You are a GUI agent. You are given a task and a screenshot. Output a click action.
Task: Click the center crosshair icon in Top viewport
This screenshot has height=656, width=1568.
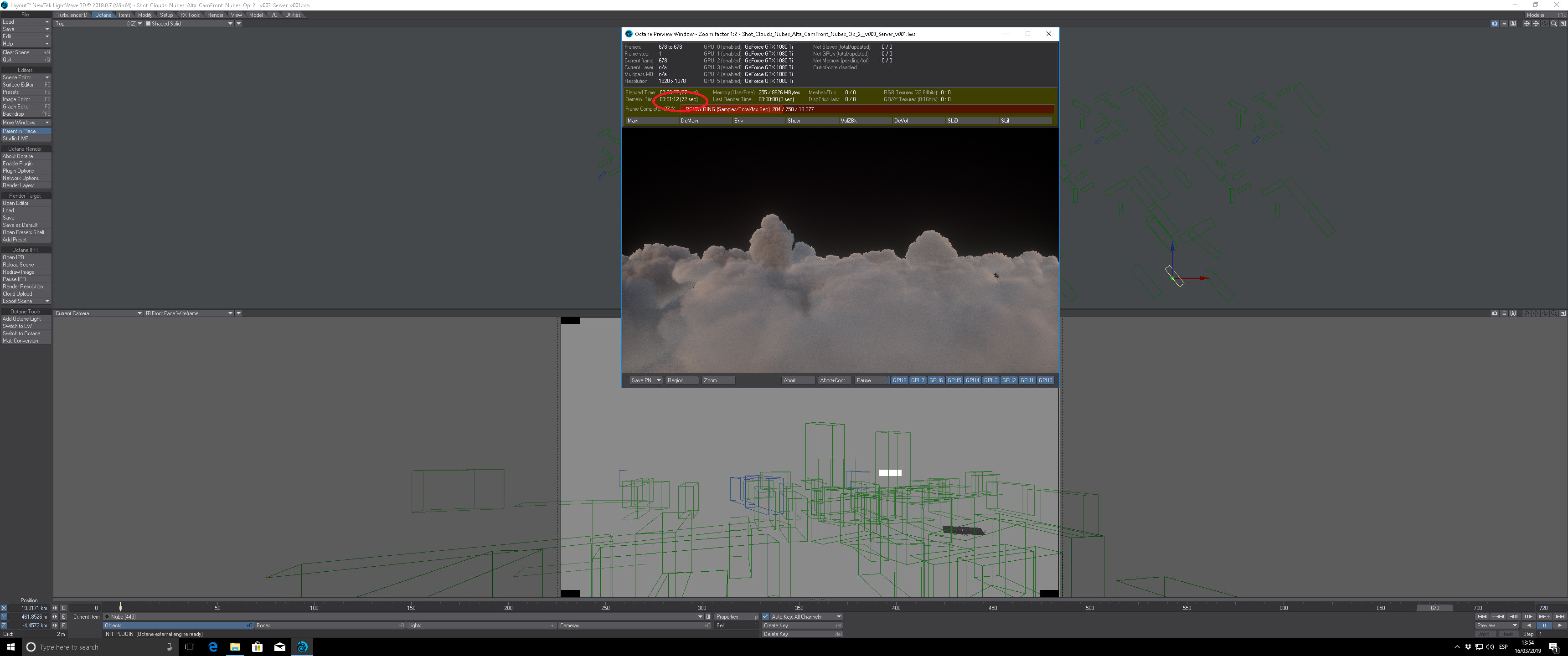[1527, 24]
